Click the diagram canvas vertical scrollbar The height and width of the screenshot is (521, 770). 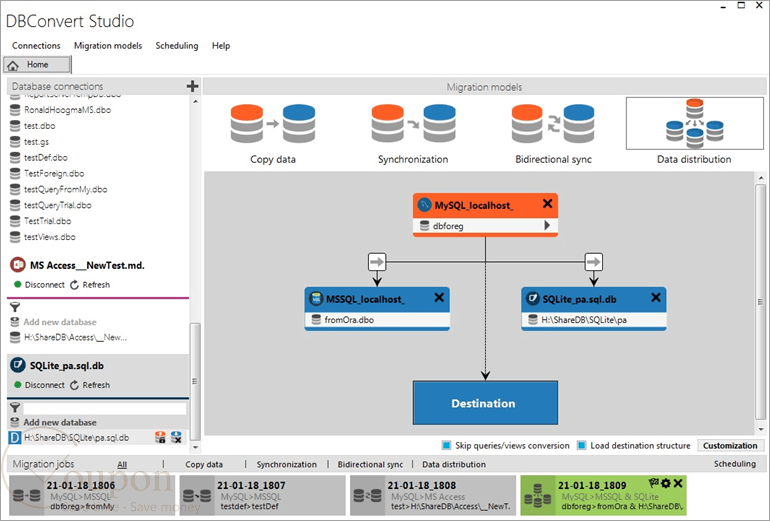coord(761,302)
